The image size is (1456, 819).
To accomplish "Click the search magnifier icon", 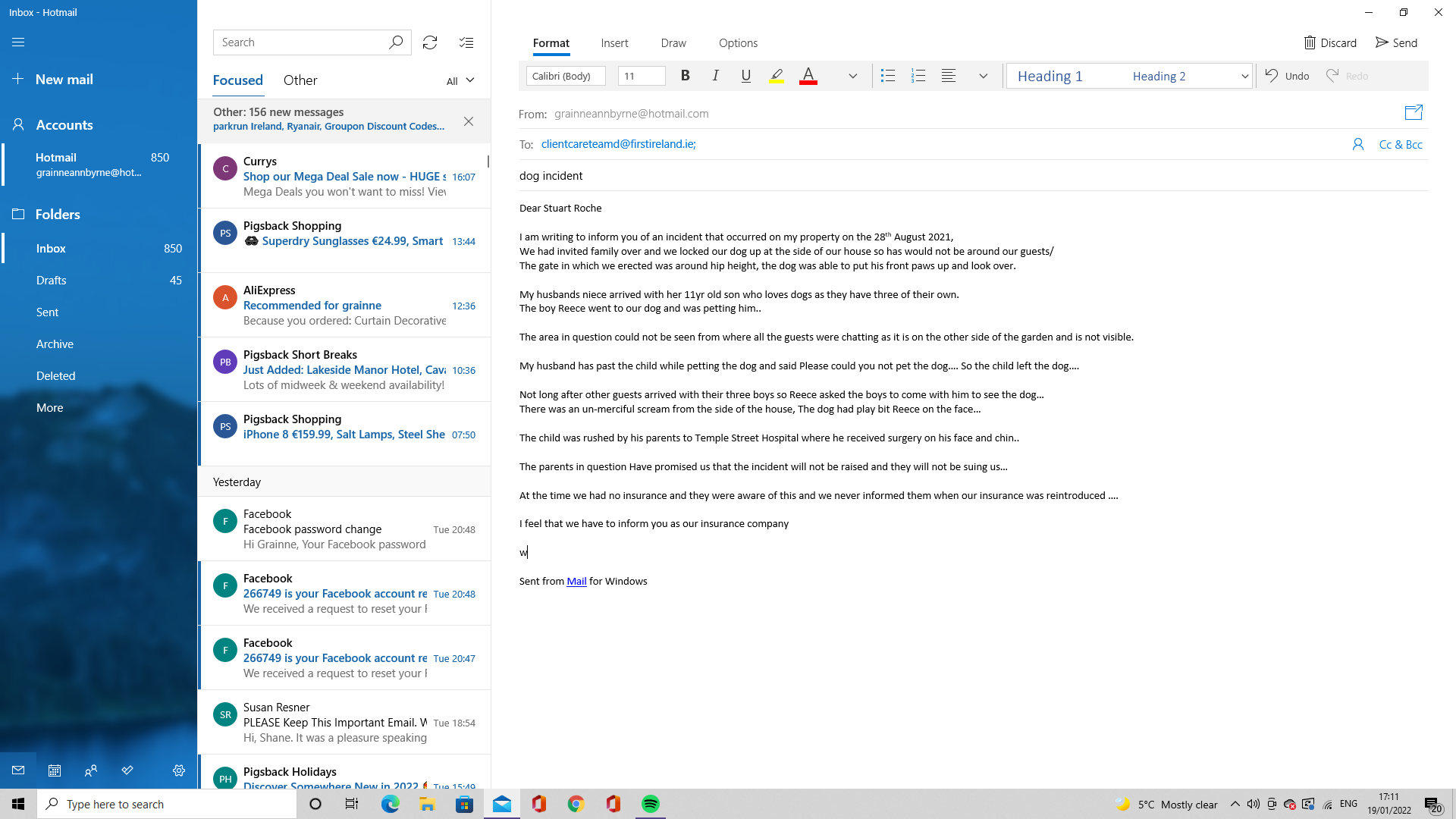I will coord(396,42).
